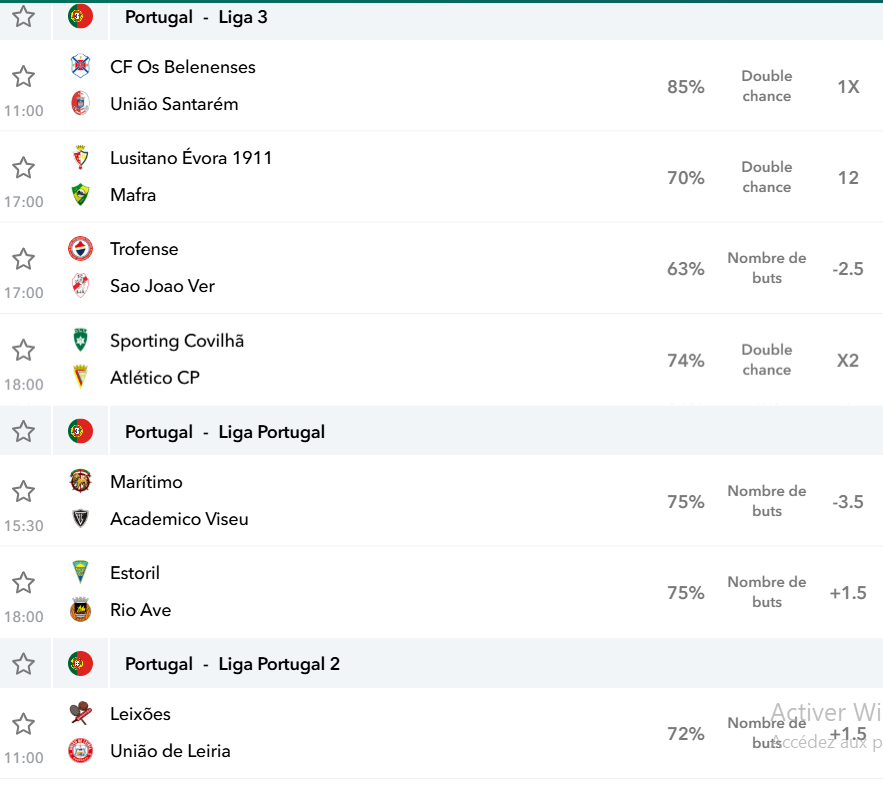
Task: Favorite the Liga Portugal 2 league star
Action: pos(24,664)
